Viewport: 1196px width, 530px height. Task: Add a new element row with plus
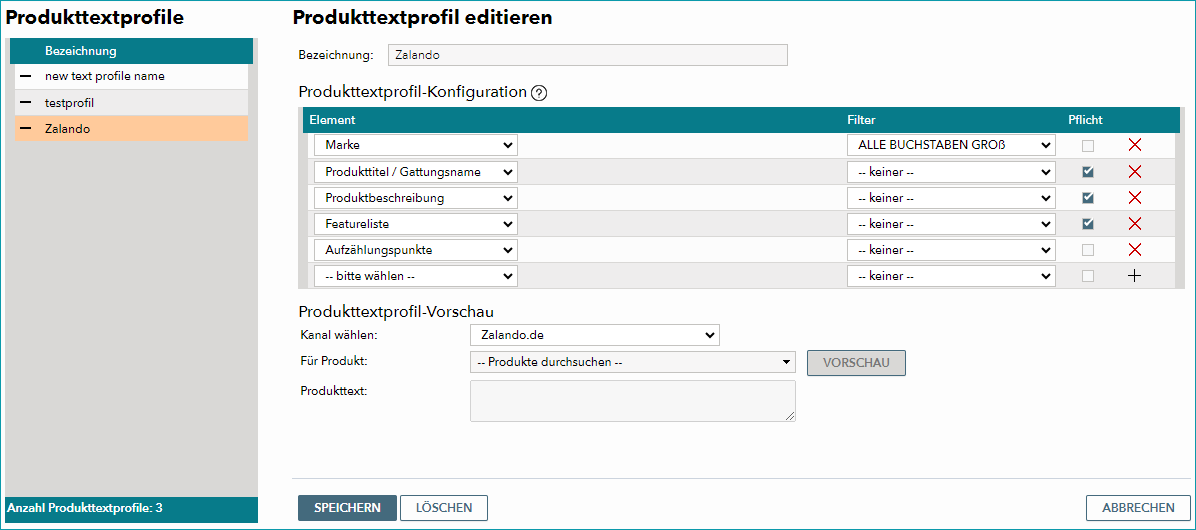pos(1134,276)
